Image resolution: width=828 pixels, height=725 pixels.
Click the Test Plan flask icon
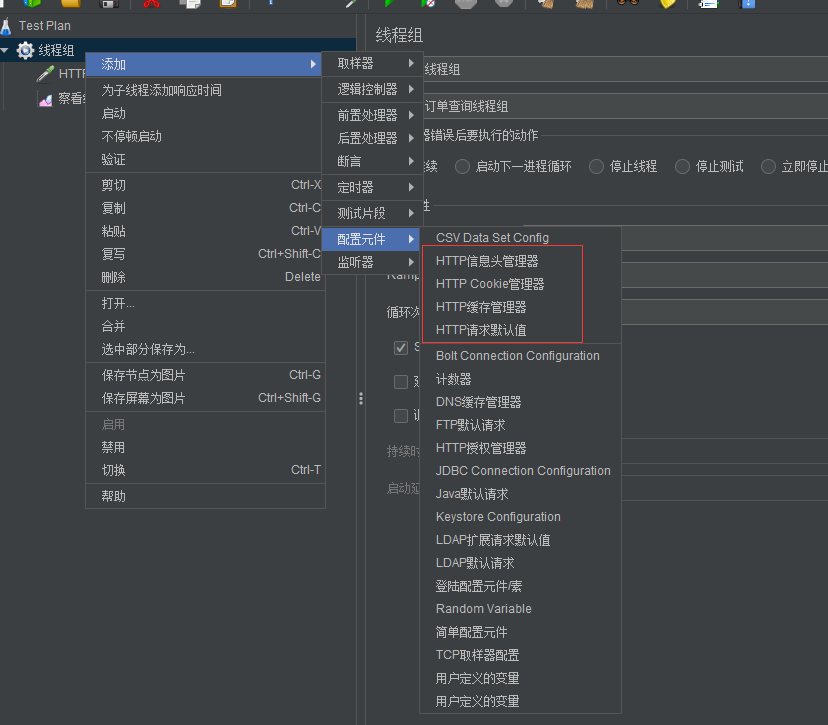click(6, 26)
